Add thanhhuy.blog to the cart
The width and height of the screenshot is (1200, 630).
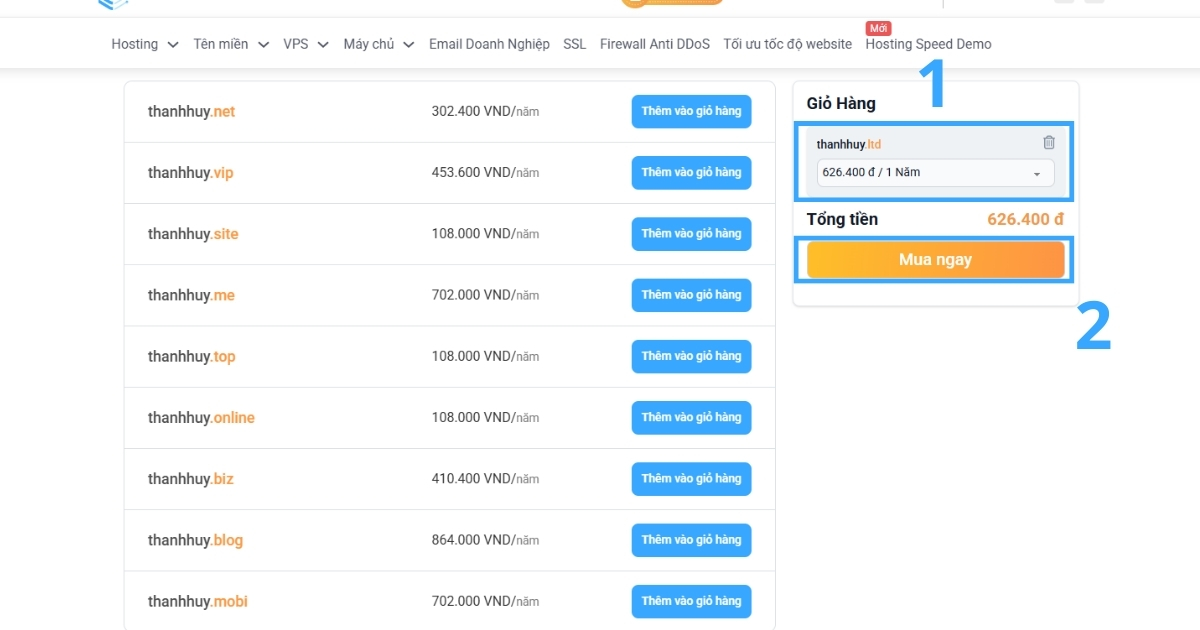coord(691,540)
